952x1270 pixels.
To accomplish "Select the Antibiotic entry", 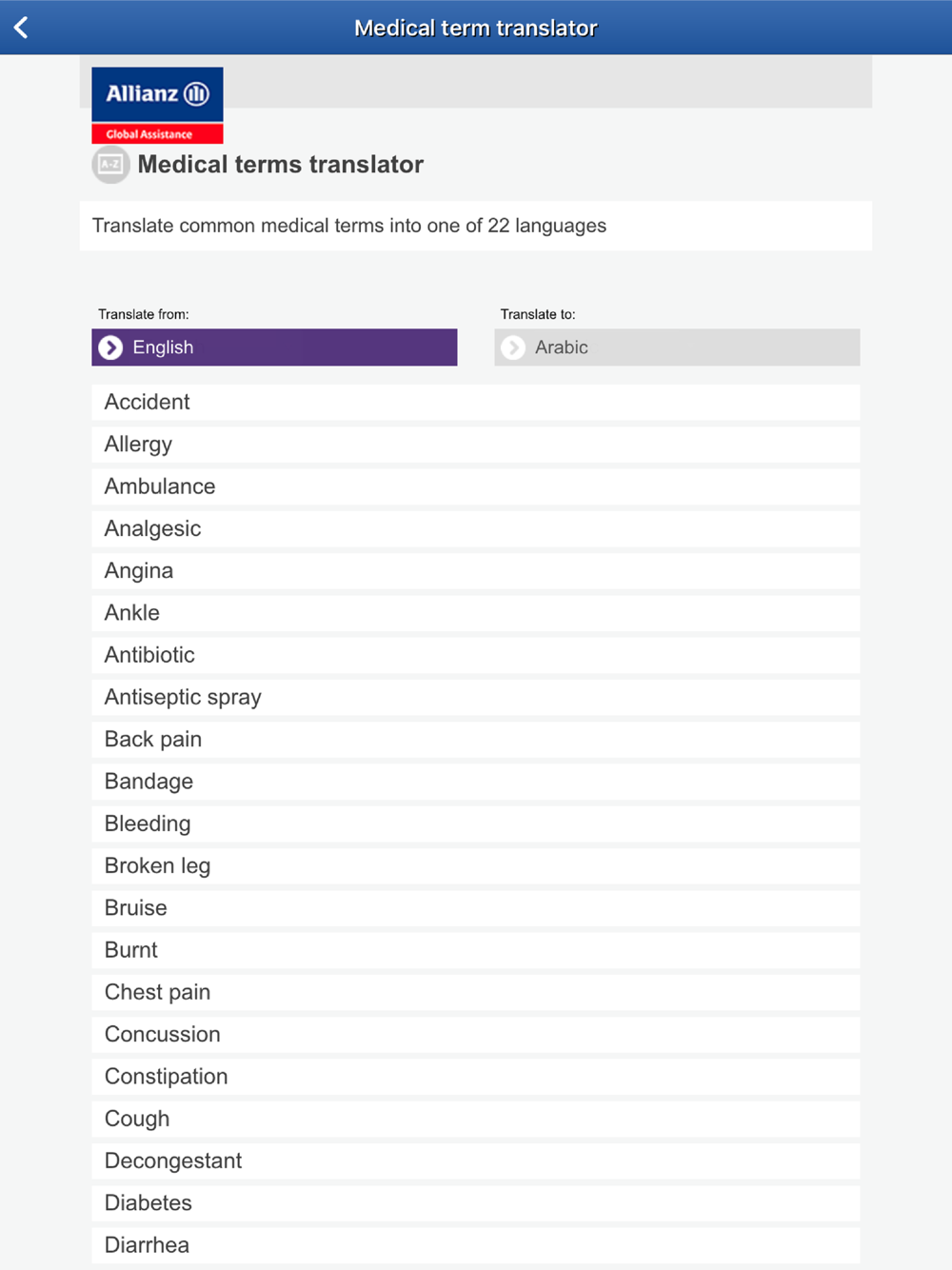I will (x=476, y=655).
